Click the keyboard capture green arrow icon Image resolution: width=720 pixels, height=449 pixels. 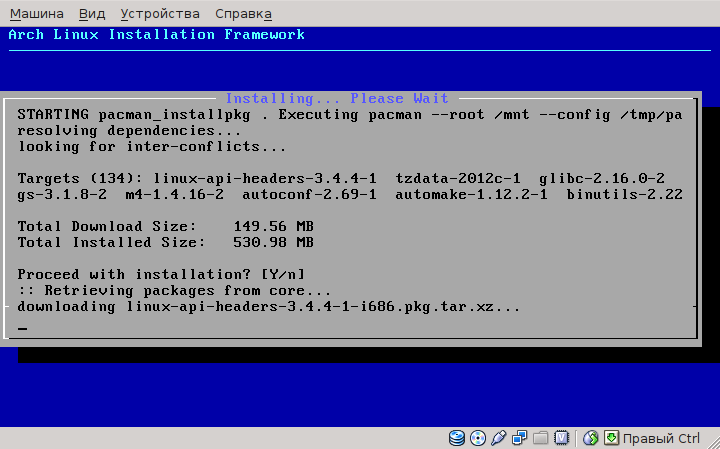(x=611, y=438)
